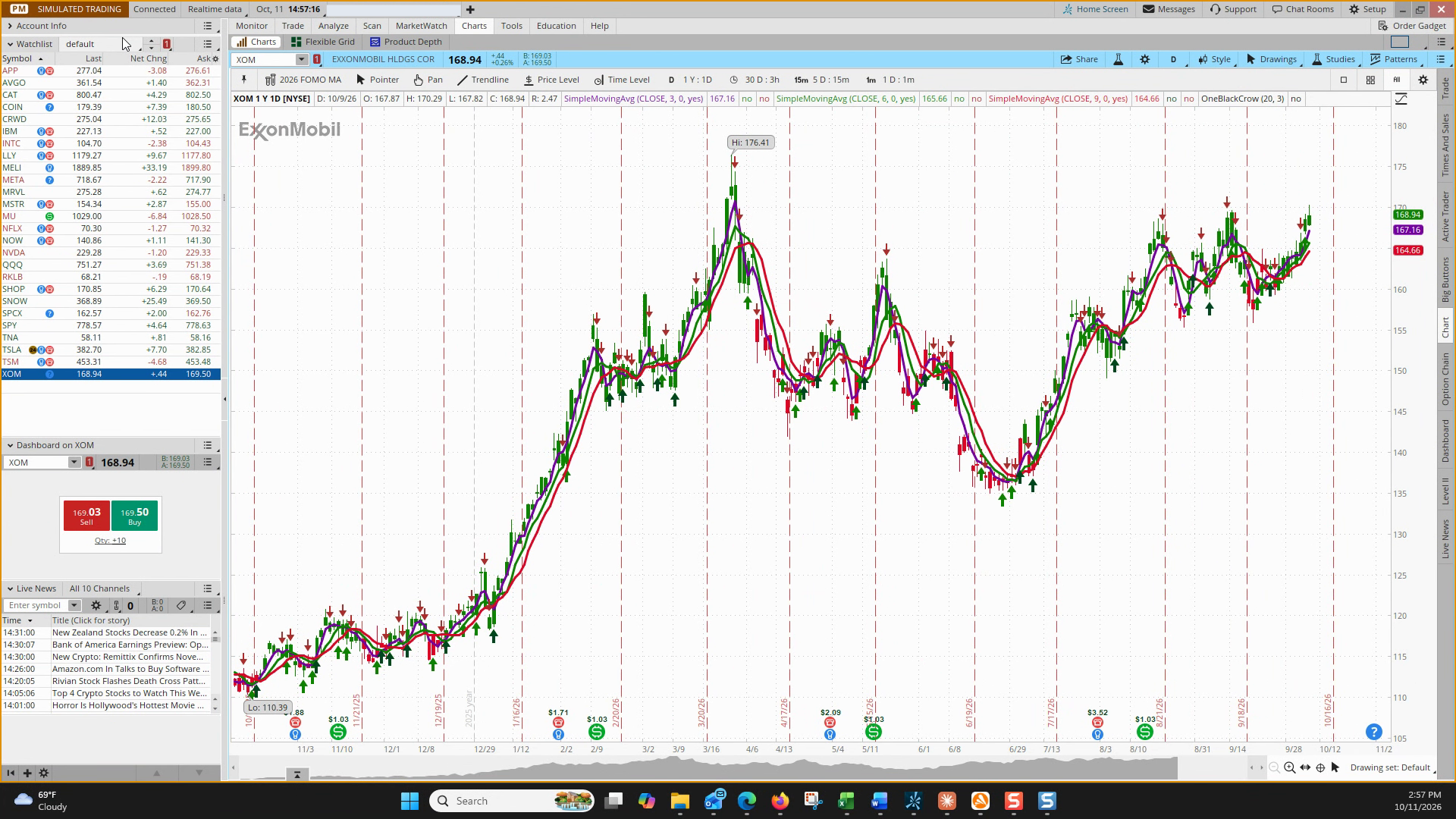Open Live News gadget settings gear

(96, 605)
